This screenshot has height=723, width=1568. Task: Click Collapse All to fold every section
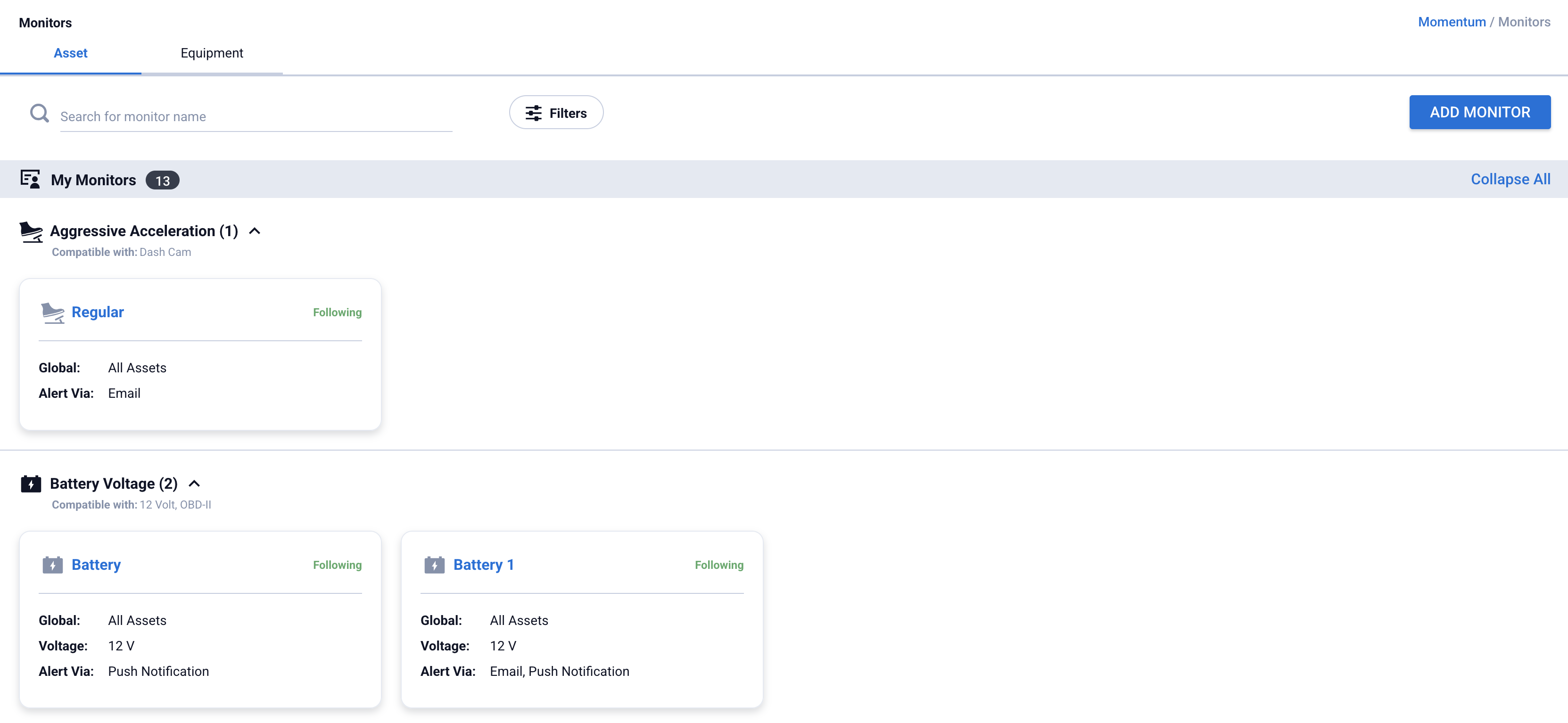tap(1510, 179)
